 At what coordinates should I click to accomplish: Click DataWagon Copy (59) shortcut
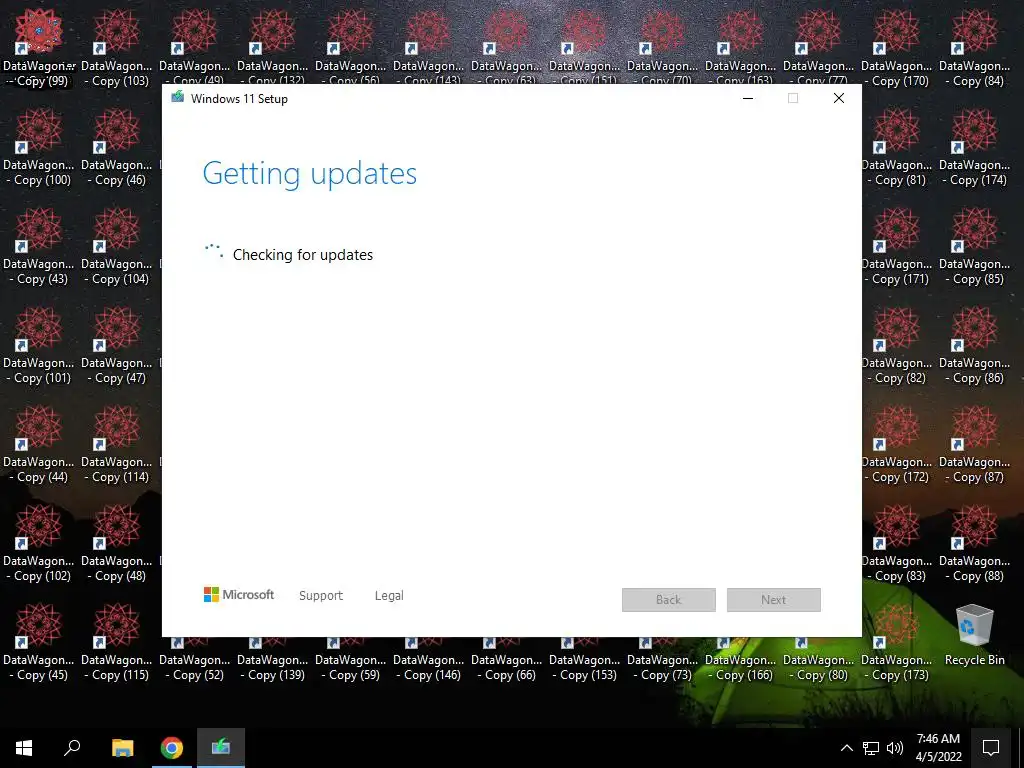(351, 660)
